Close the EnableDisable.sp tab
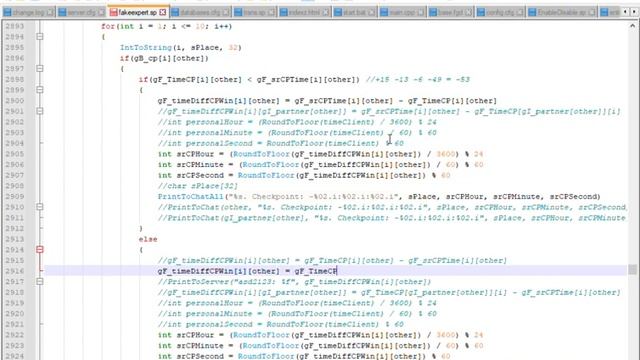This screenshot has height=360, width=640. [x=592, y=12]
